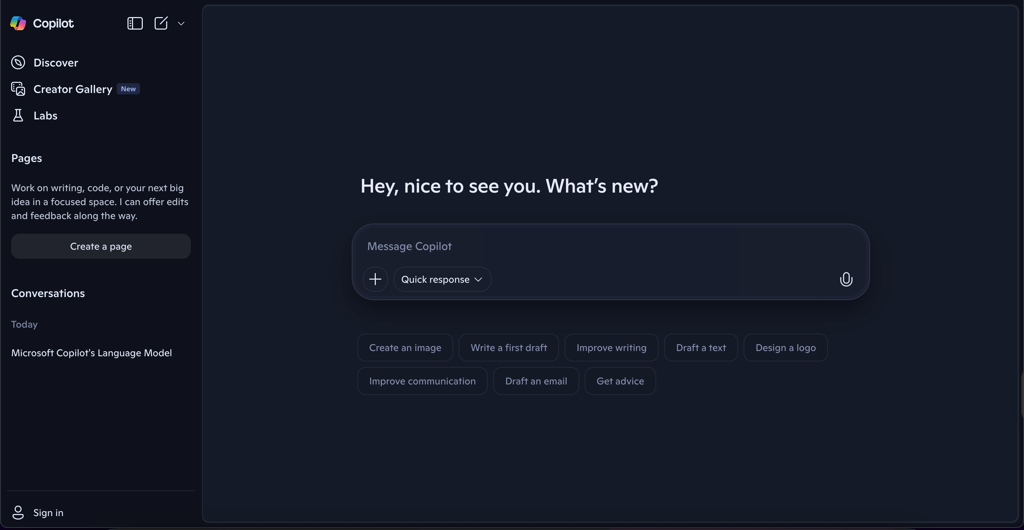Image resolution: width=1024 pixels, height=530 pixels.
Task: Click the microphone voice input icon
Action: click(846, 279)
